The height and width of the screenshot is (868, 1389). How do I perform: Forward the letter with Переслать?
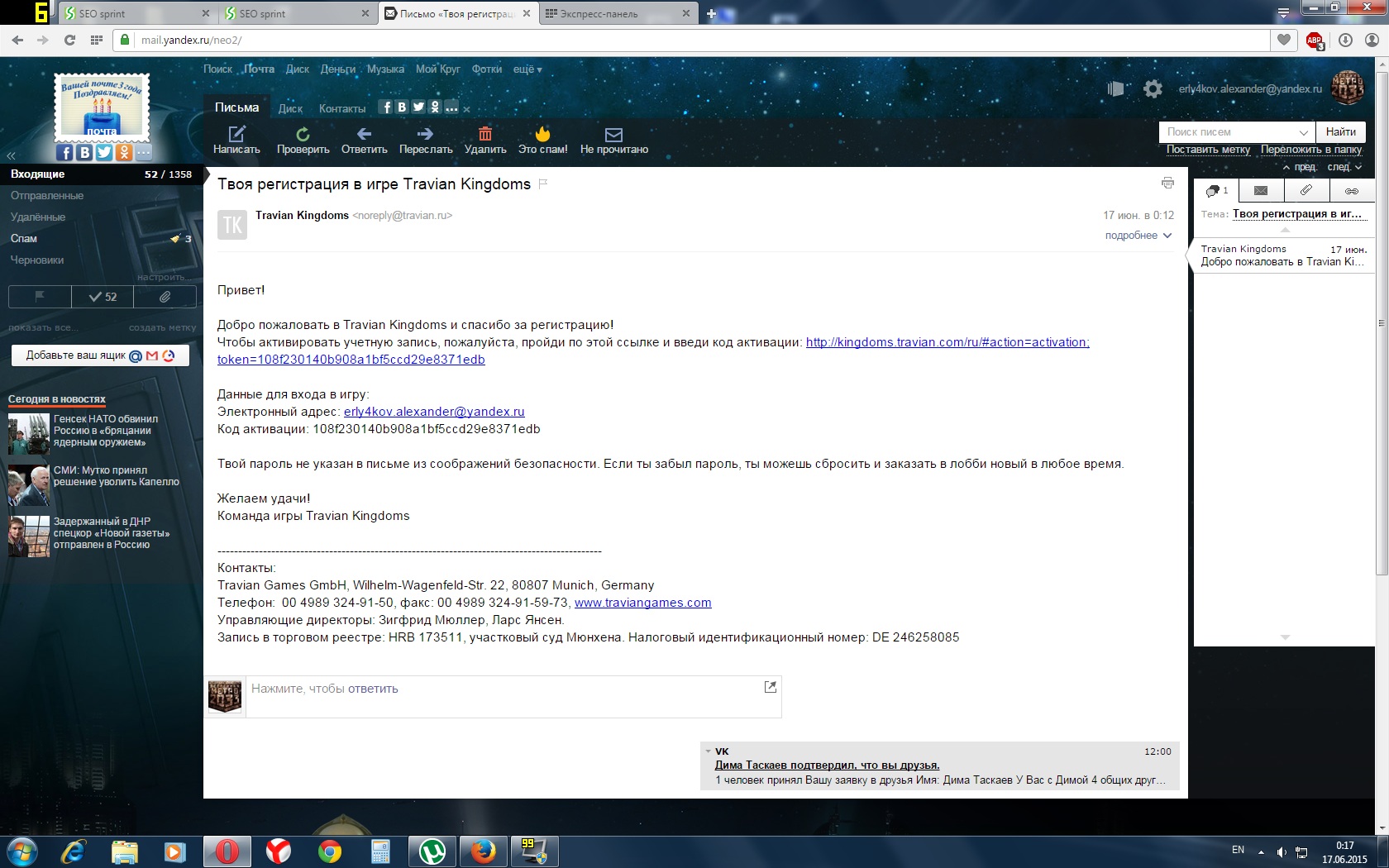click(x=426, y=140)
